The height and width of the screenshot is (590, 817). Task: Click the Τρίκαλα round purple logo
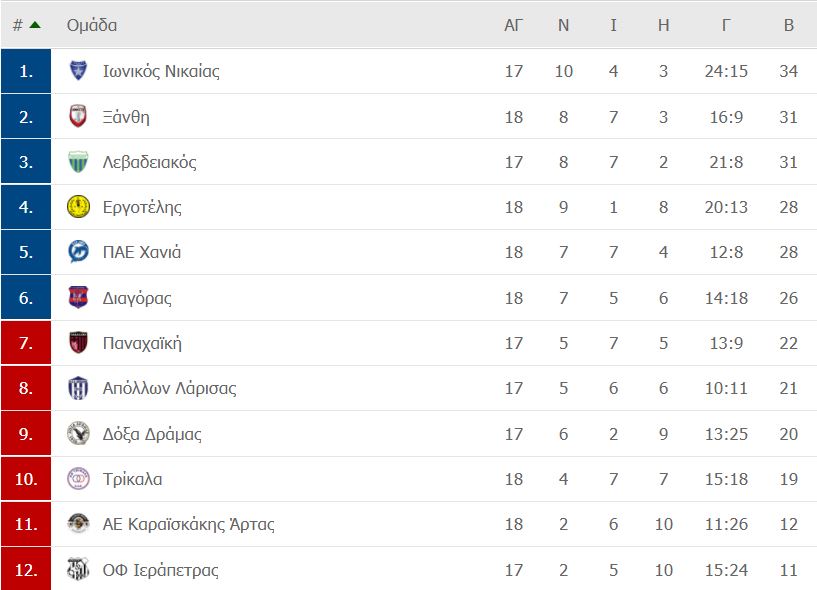click(x=78, y=478)
